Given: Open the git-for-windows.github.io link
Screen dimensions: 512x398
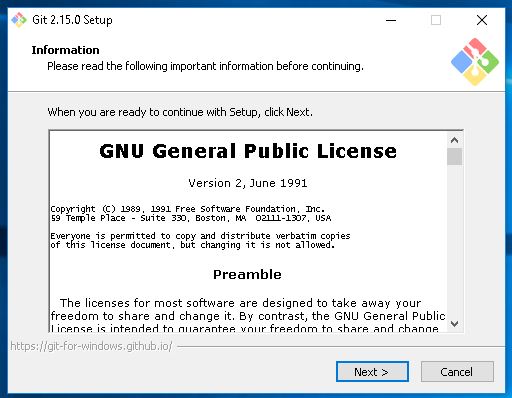Looking at the screenshot, I should tap(91, 346).
